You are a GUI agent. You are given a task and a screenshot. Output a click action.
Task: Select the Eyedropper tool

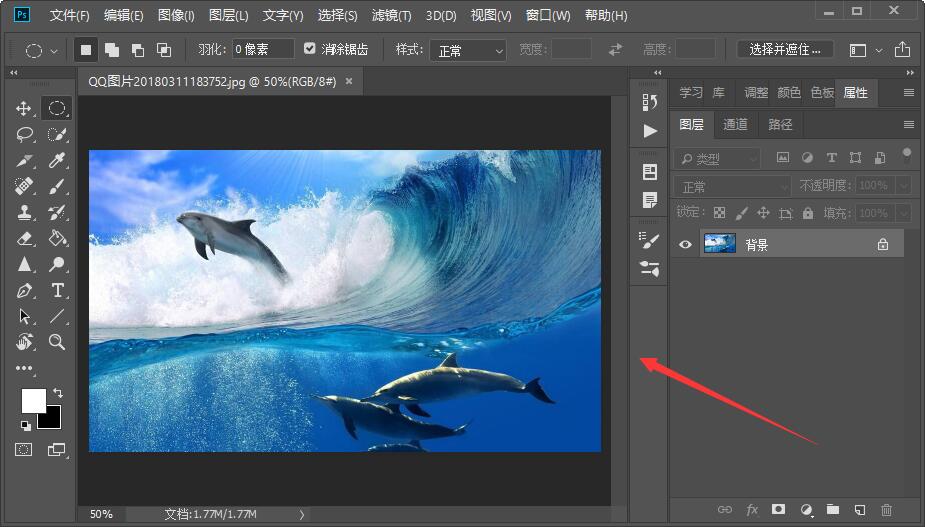click(57, 161)
